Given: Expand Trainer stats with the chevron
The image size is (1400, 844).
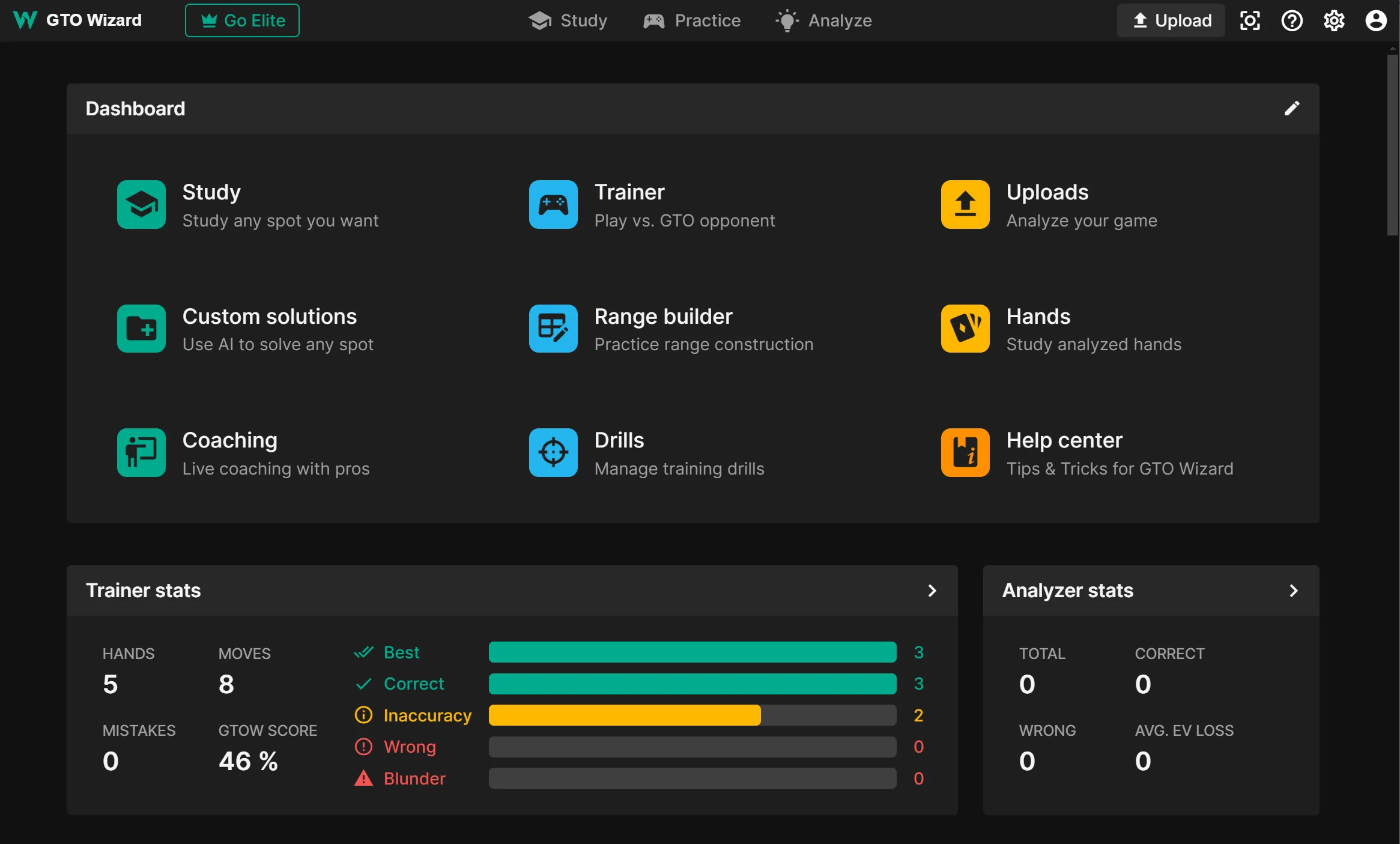Looking at the screenshot, I should pyautogui.click(x=932, y=590).
